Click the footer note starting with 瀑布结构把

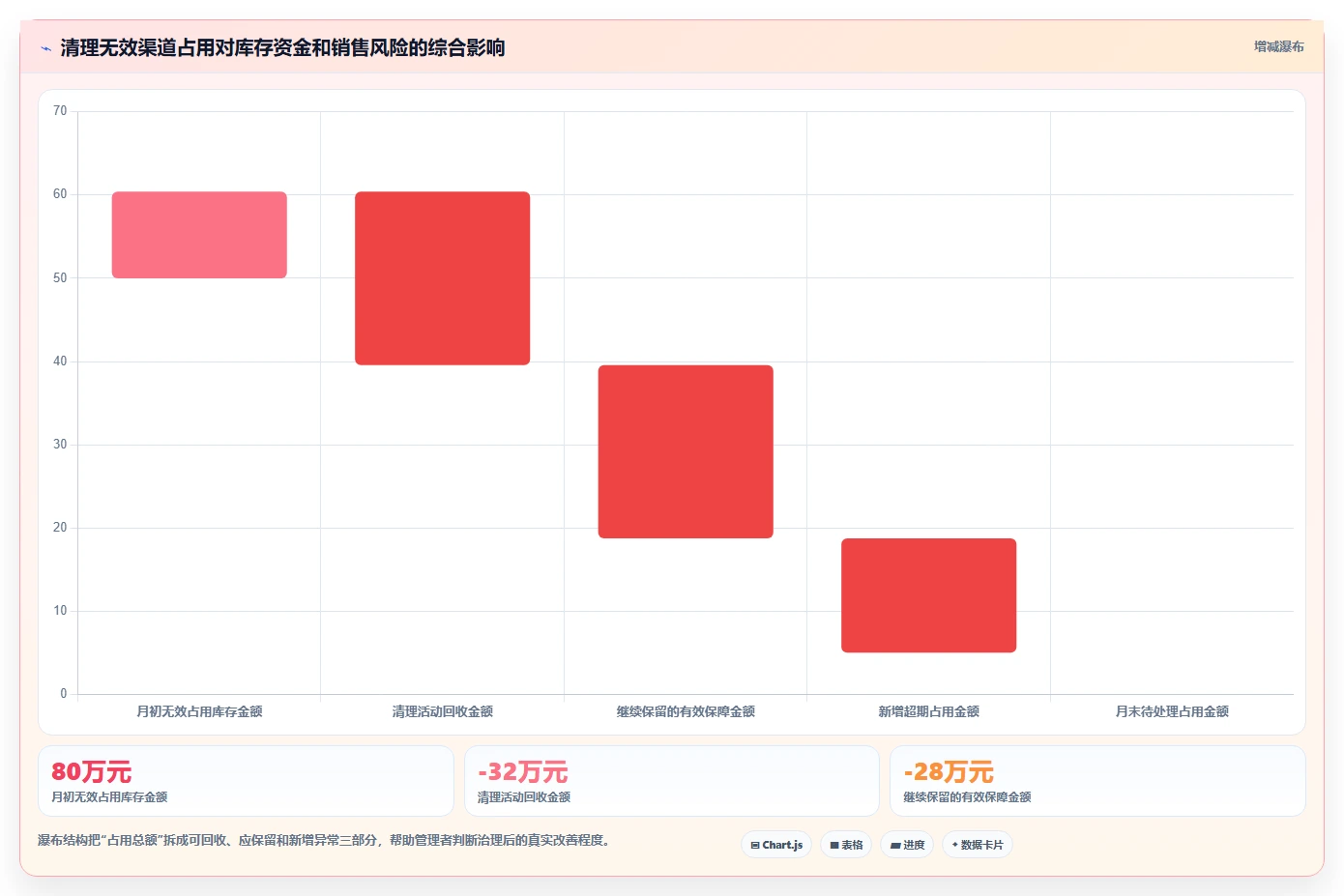point(324,841)
